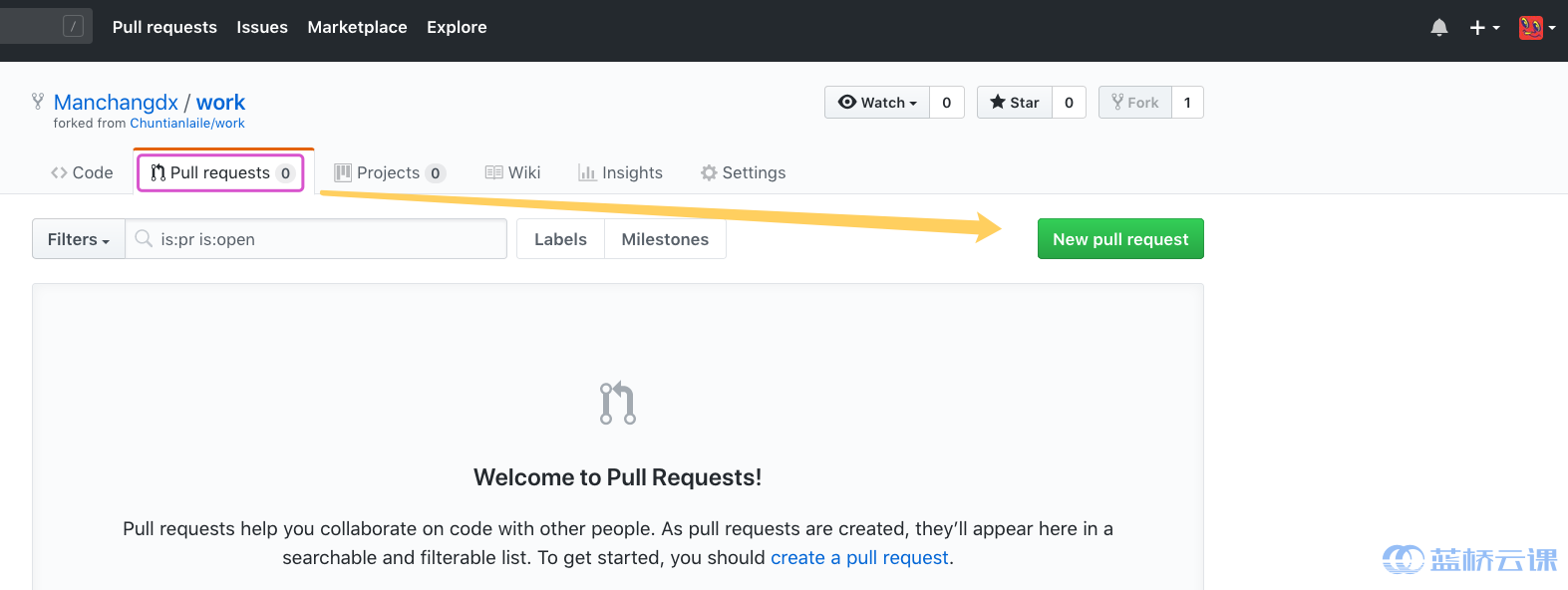Screen dimensions: 1568x590
Task: Expand the Watch dropdown button
Action: (877, 103)
